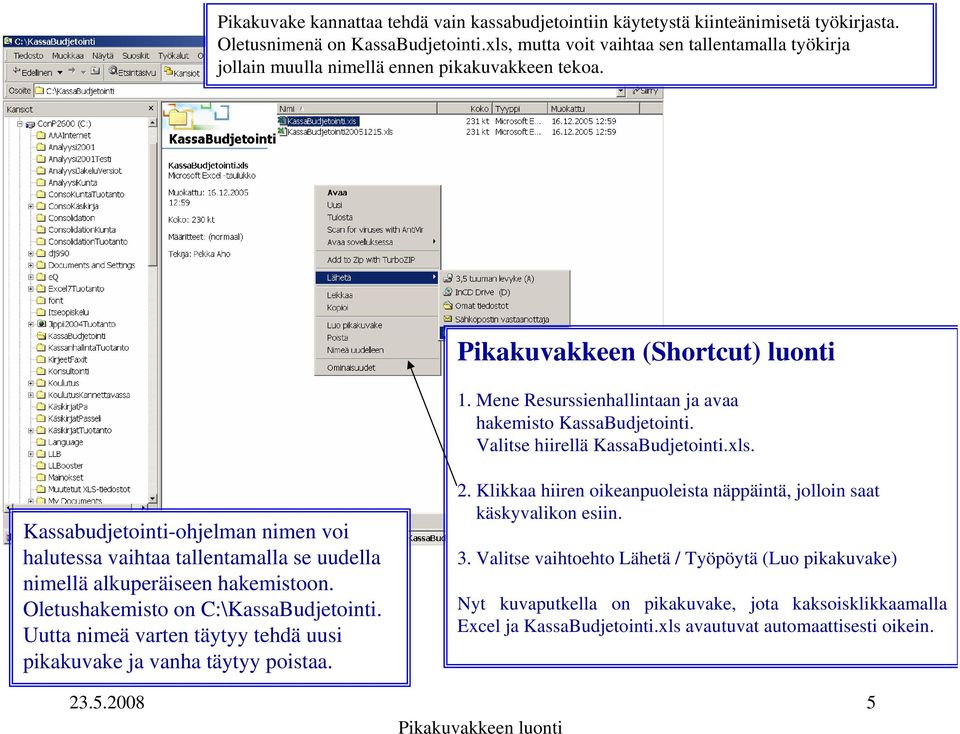Sort files by the Koko column header
The height and width of the screenshot is (734, 960).
tap(465, 108)
